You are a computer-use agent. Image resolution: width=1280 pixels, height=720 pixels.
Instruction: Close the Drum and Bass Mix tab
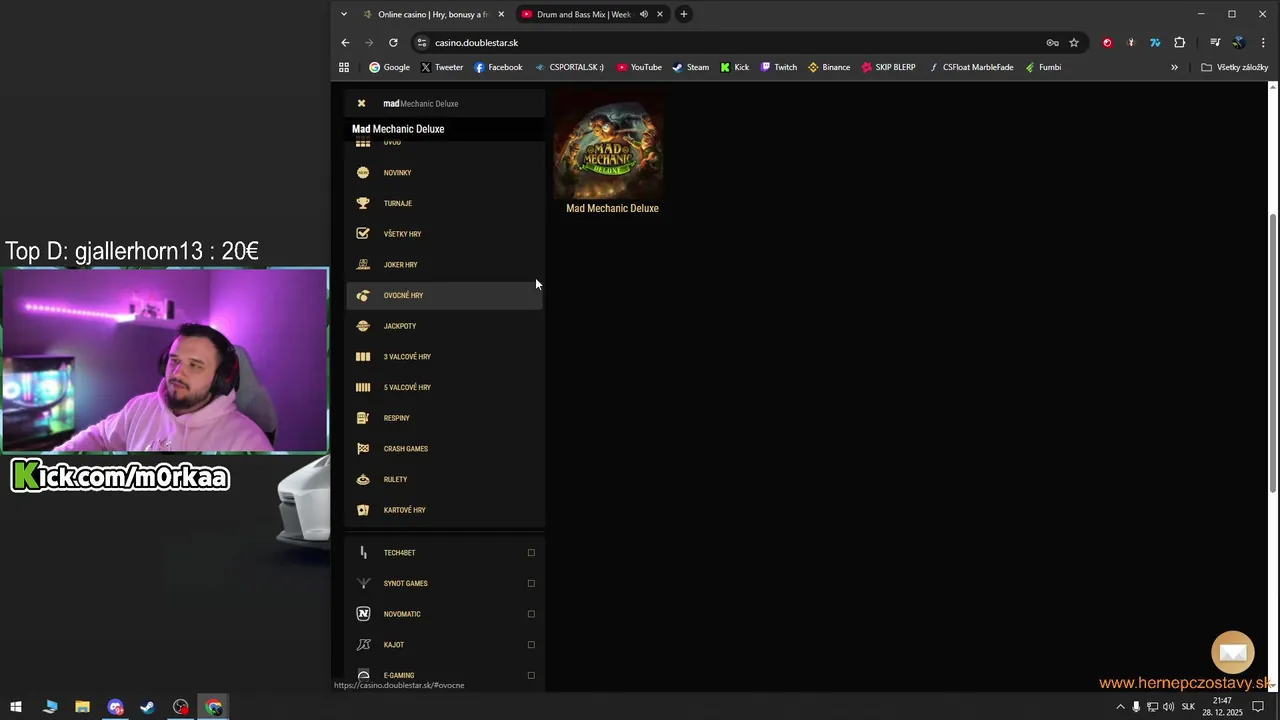pos(660,14)
